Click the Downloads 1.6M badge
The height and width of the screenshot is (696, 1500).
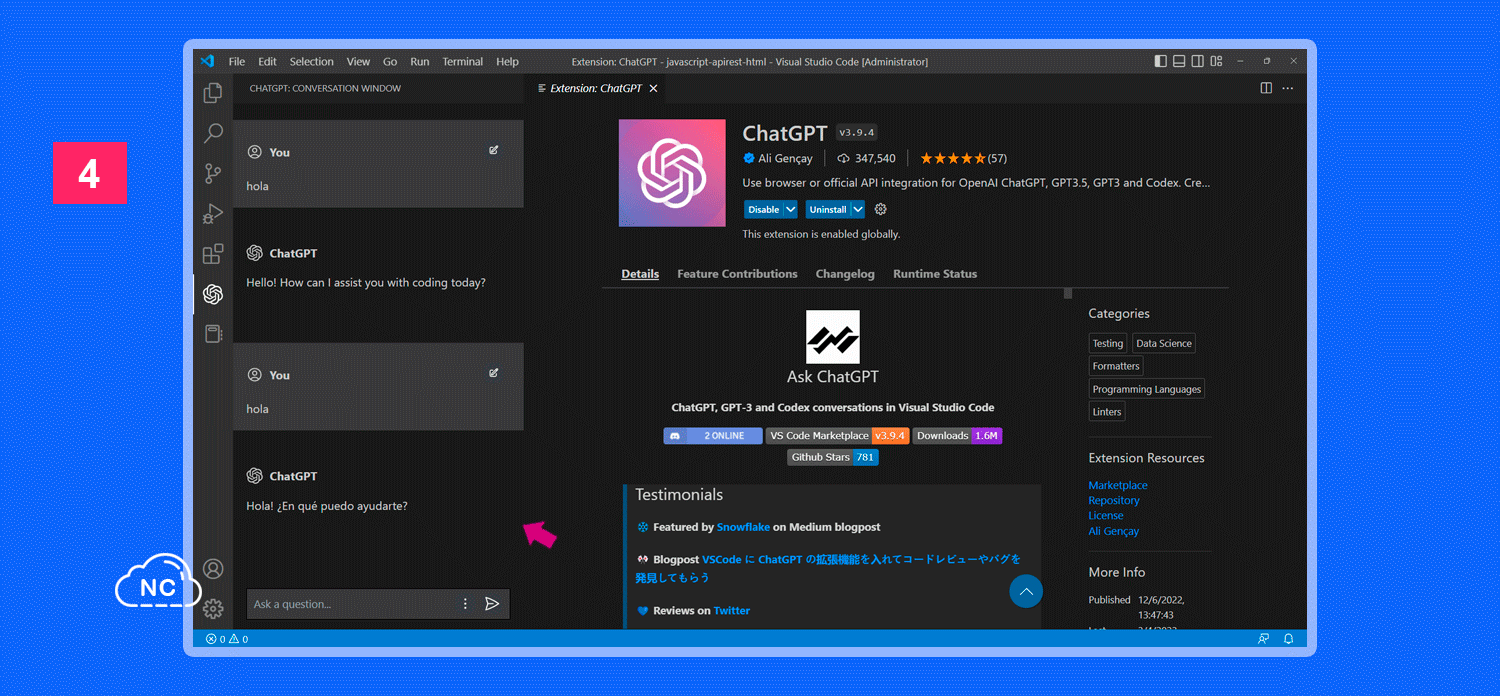tap(957, 436)
